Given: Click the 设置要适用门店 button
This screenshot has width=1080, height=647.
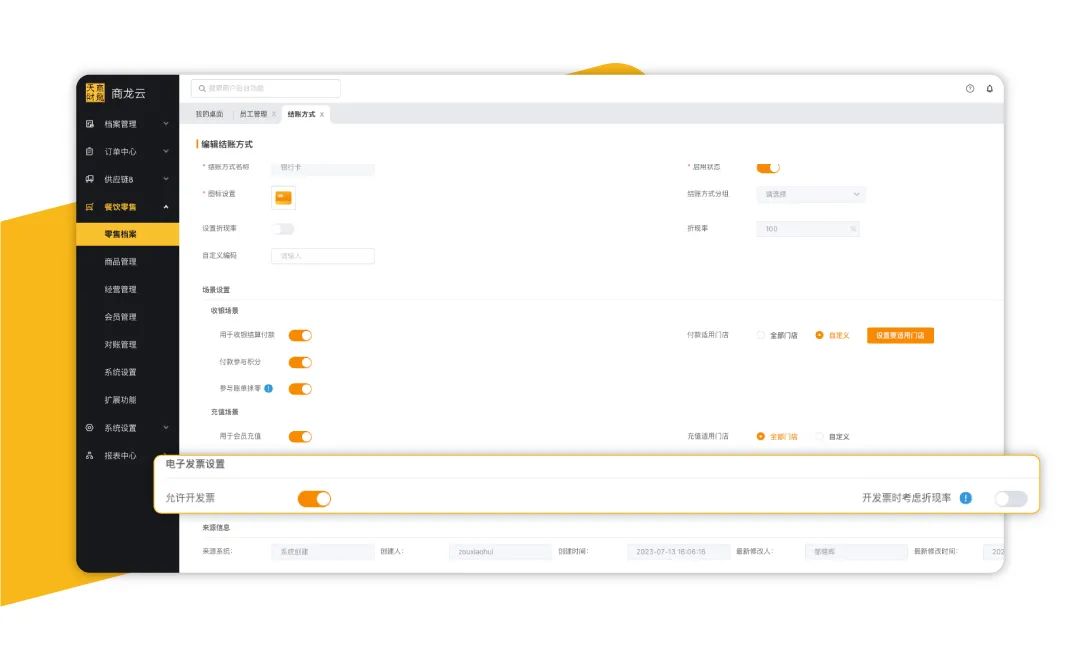Looking at the screenshot, I should (x=900, y=336).
